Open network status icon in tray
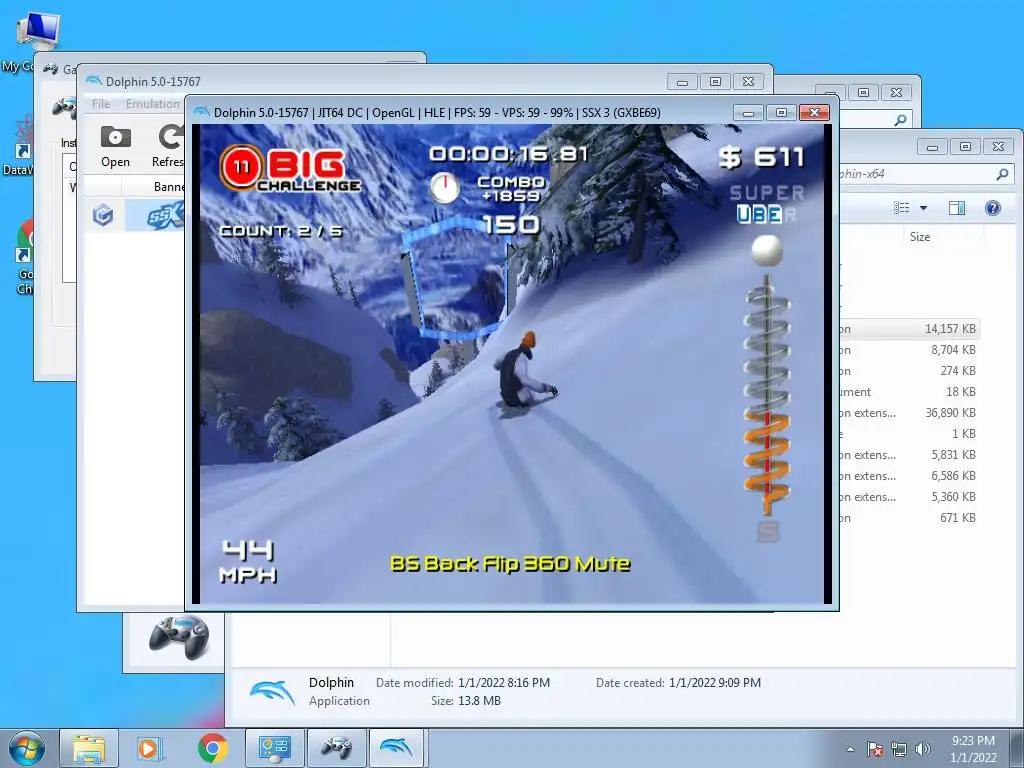The image size is (1024, 768). click(899, 749)
